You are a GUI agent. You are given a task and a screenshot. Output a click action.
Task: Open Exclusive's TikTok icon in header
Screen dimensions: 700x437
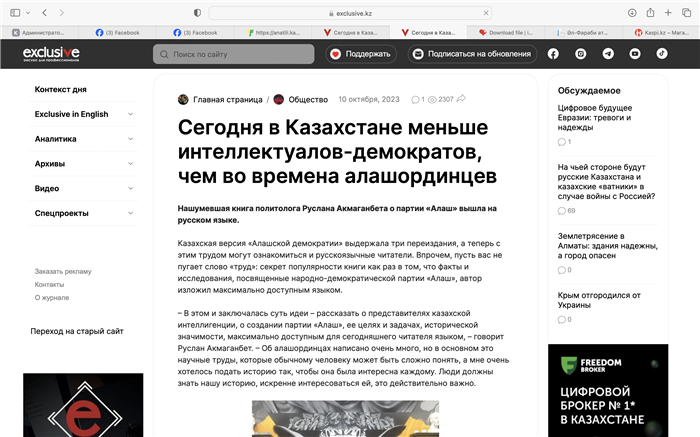pos(661,54)
